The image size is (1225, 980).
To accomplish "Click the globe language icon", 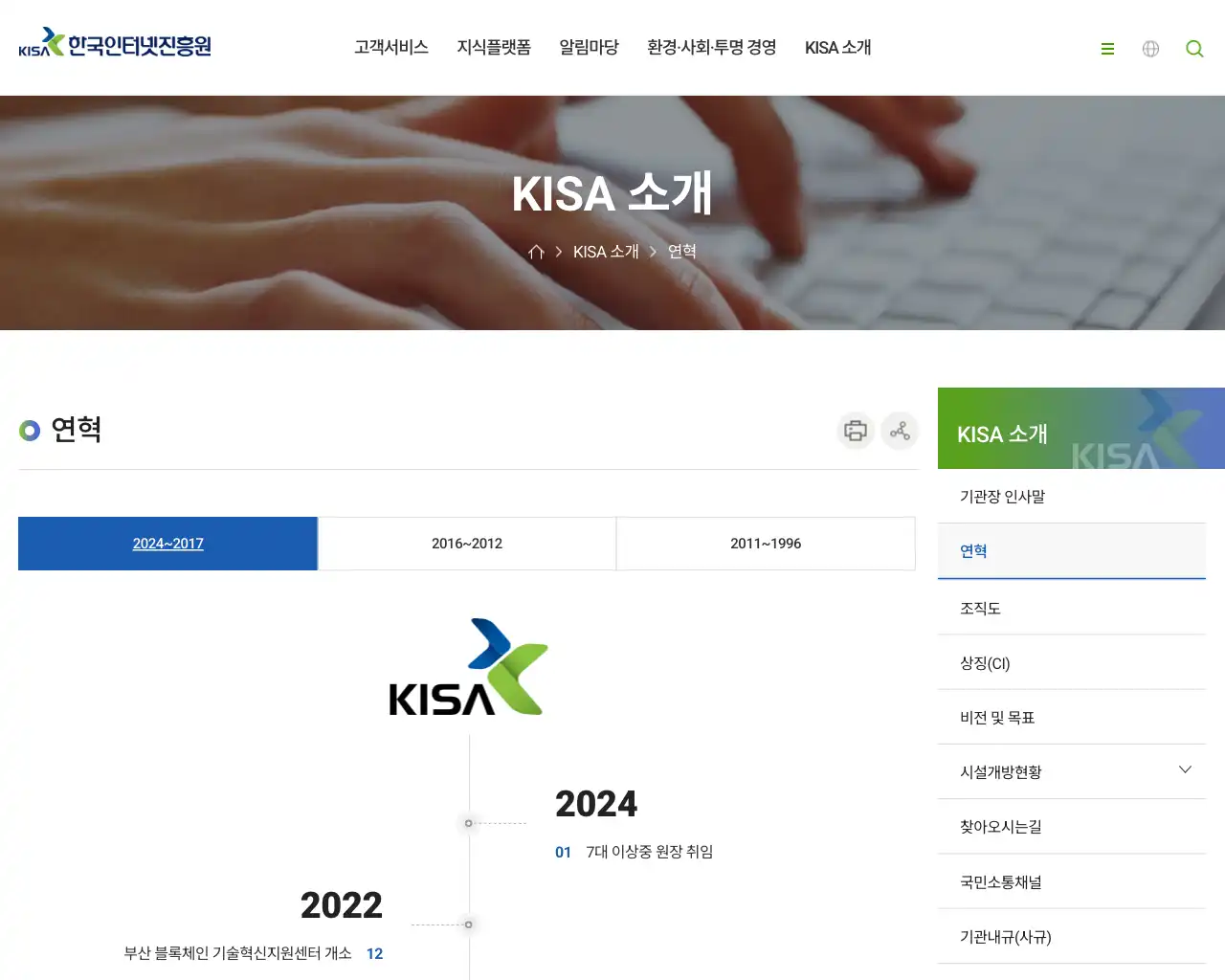I will coord(1150,49).
